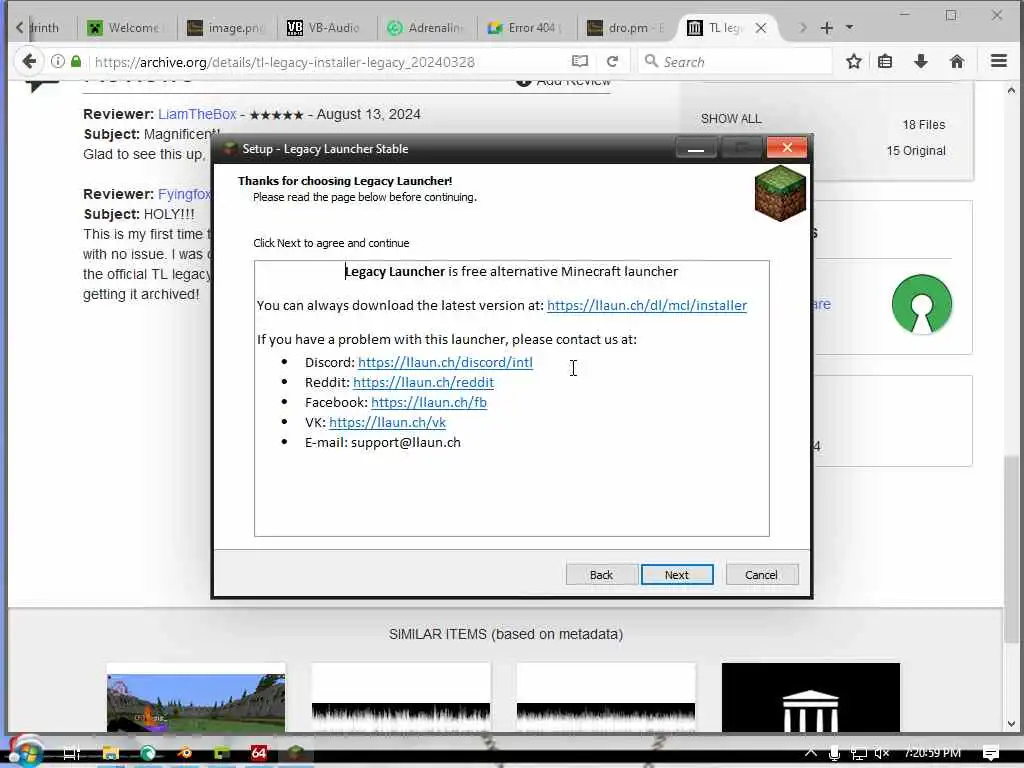The image size is (1024, 768).
Task: Open the red 64 taskbar app
Action: [259, 753]
